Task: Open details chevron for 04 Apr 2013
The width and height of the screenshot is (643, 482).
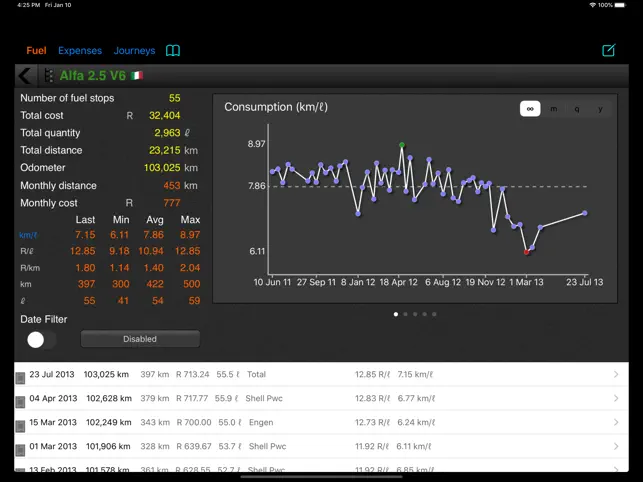Action: pos(616,398)
